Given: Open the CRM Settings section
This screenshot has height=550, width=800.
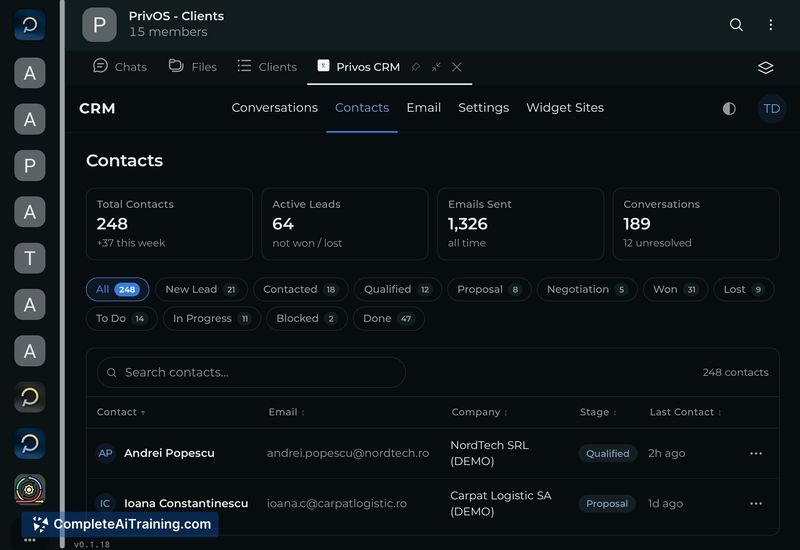Looking at the screenshot, I should pos(483,108).
